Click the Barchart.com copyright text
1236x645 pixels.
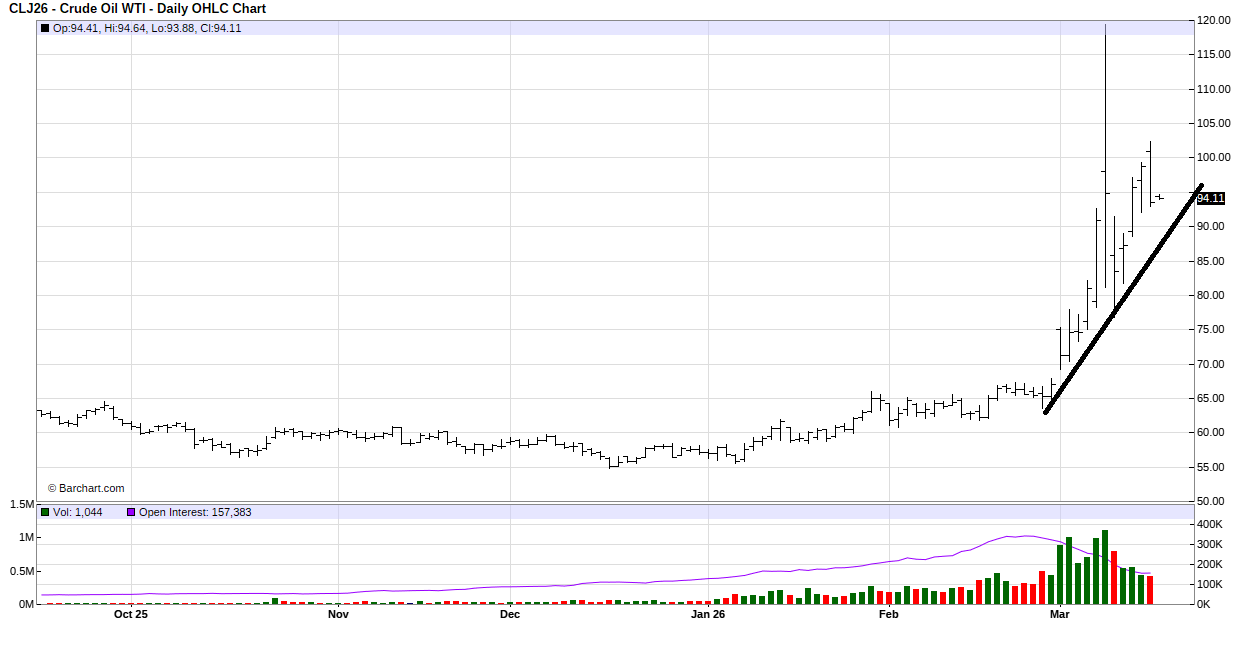(x=86, y=488)
